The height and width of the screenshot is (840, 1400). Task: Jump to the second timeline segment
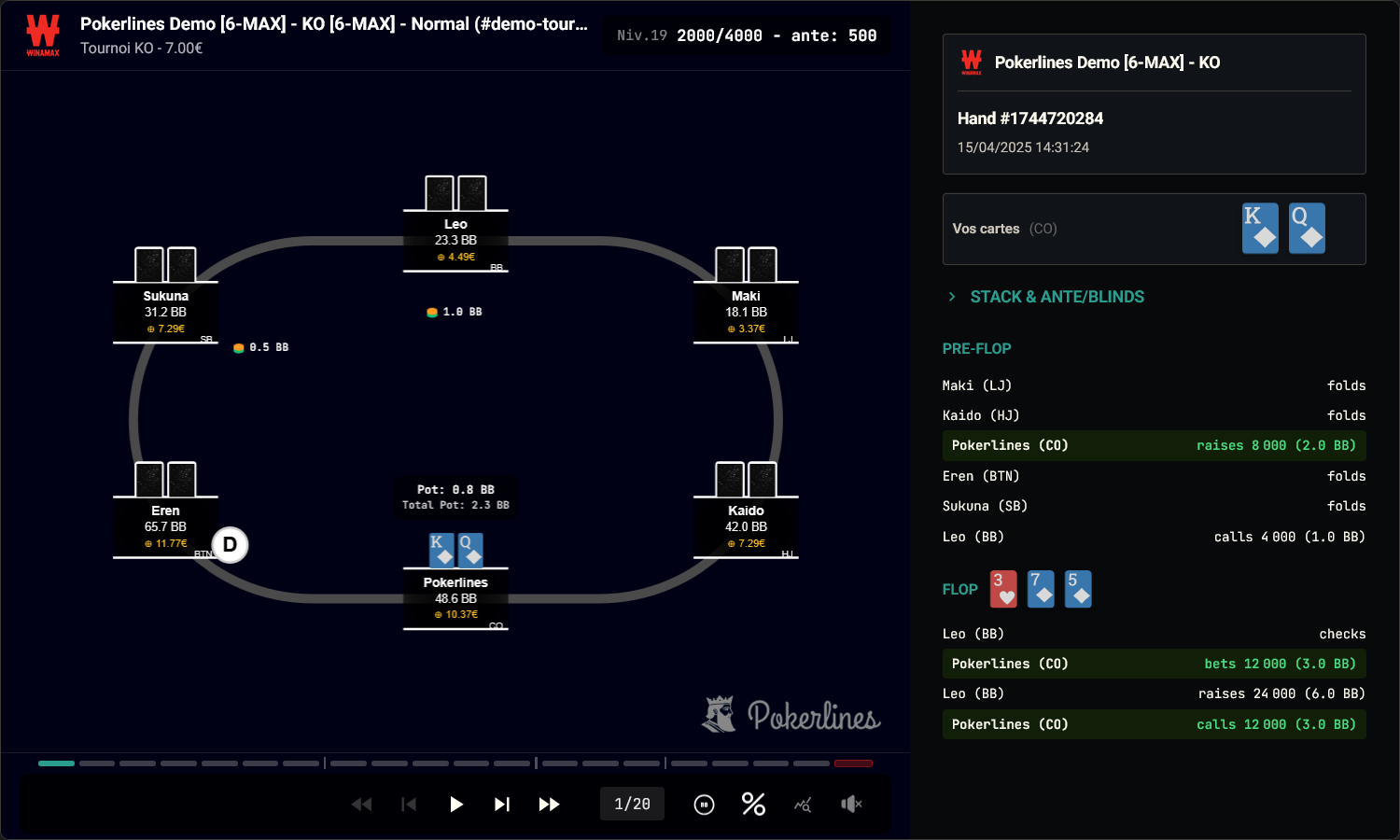click(x=97, y=763)
